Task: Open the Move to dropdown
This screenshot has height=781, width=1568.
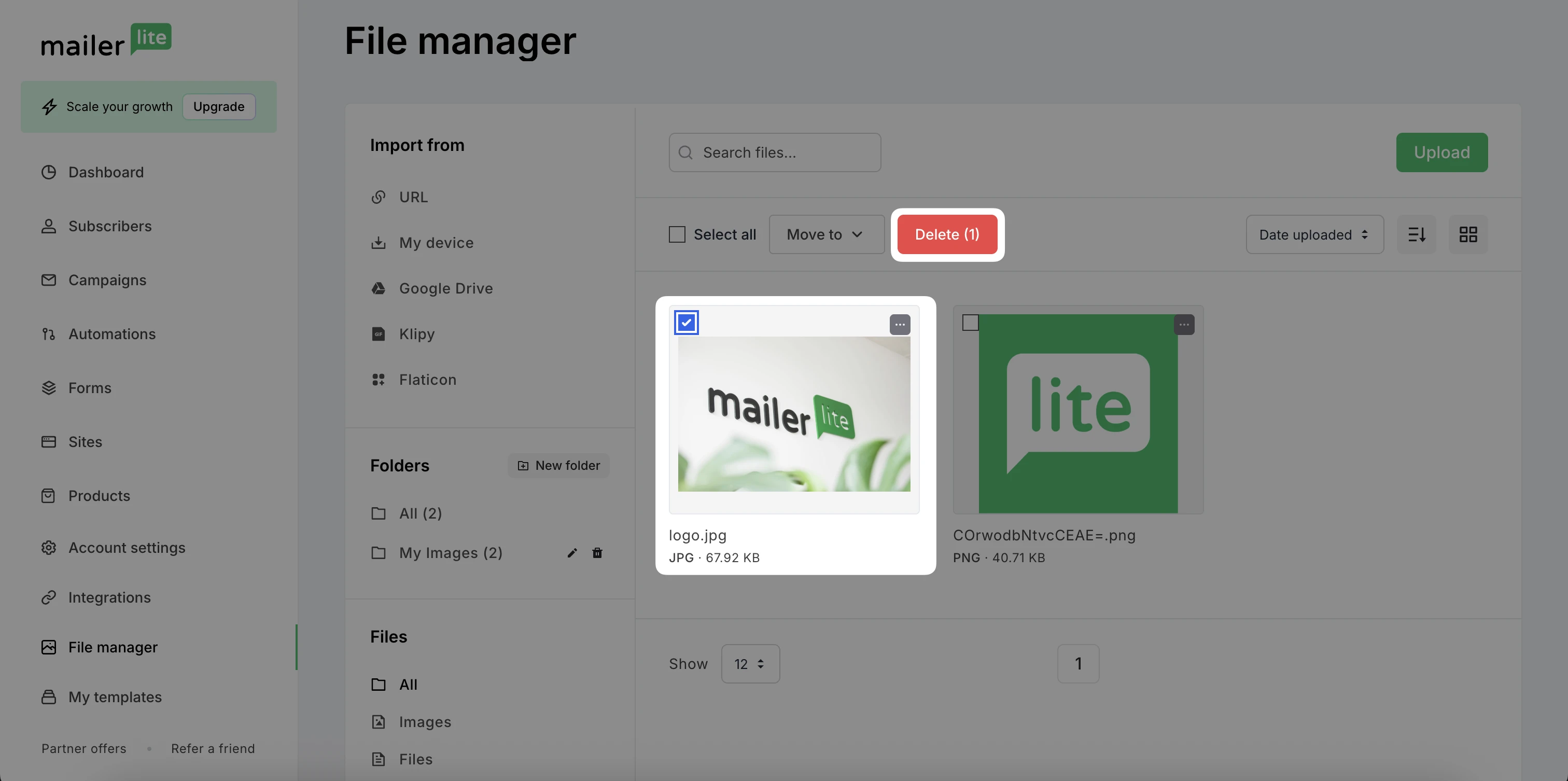Action: point(827,234)
